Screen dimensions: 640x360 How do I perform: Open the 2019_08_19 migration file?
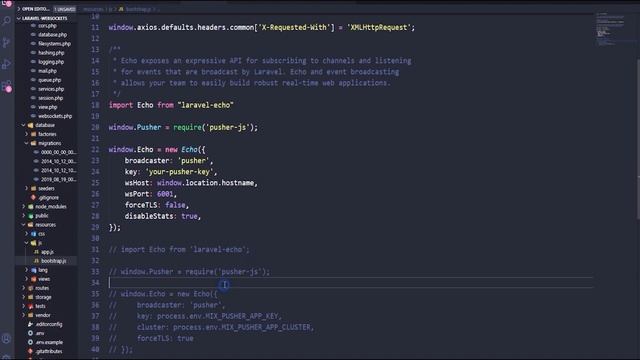coord(58,180)
